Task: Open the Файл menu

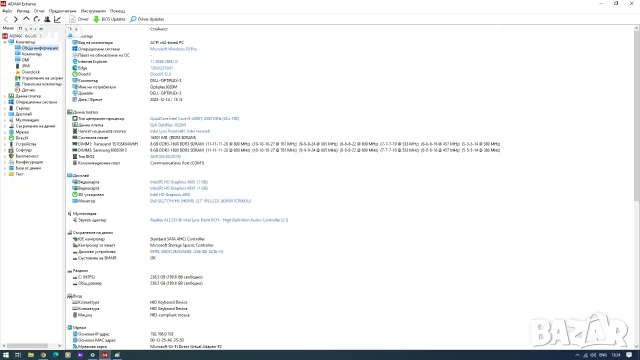Action: pos(7,11)
